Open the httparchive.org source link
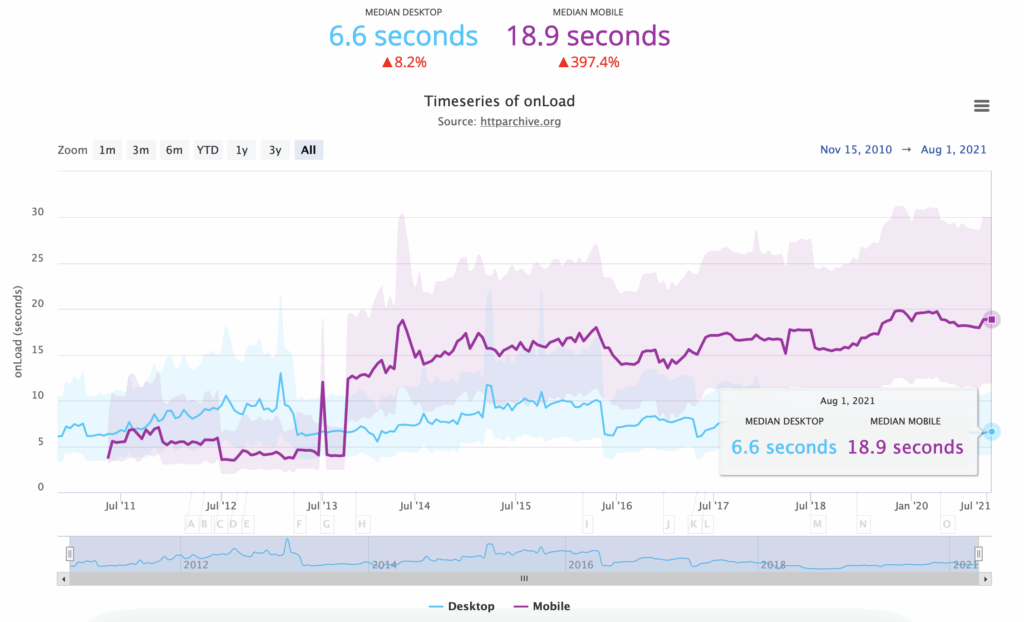Image resolution: width=1024 pixels, height=622 pixels. 520,122
